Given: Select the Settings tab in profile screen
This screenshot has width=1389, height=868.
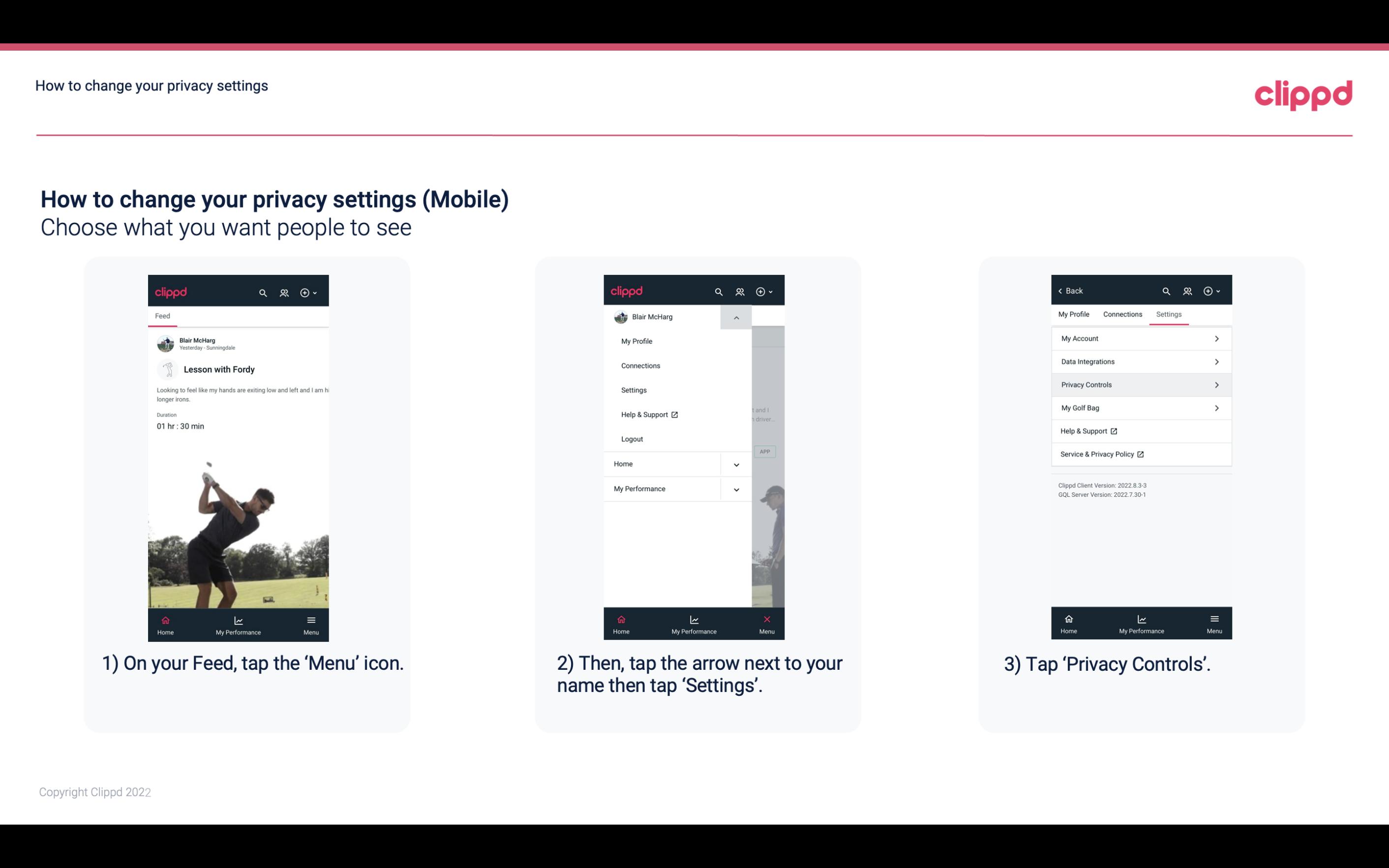Looking at the screenshot, I should [x=1168, y=314].
